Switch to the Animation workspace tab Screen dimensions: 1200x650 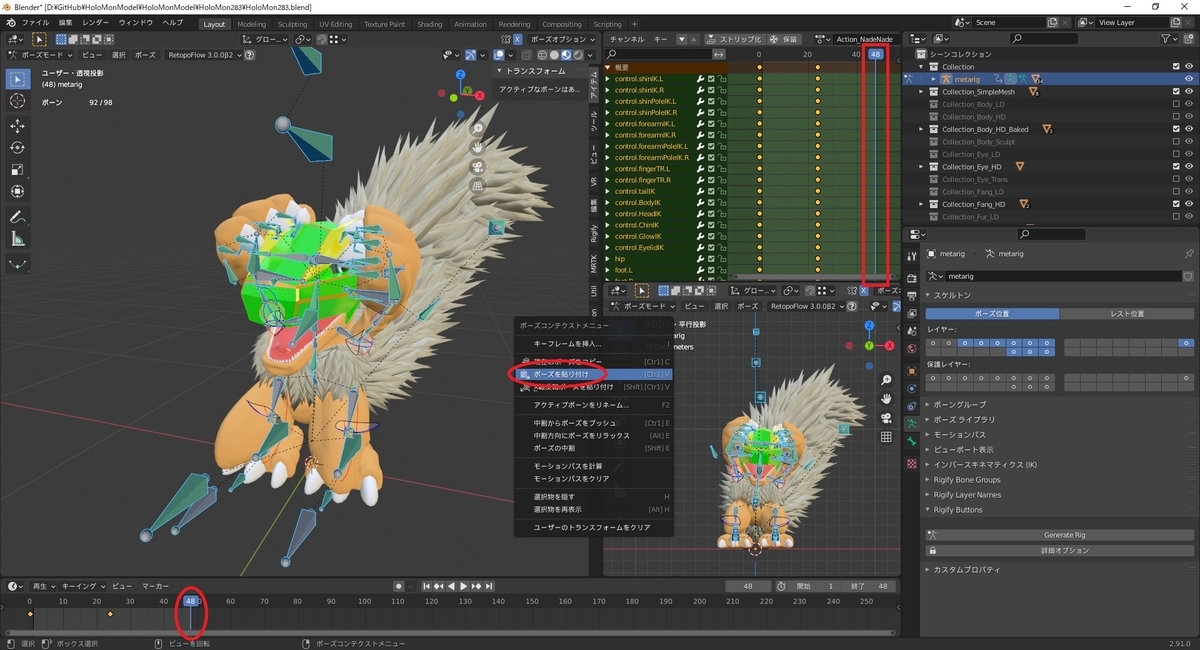tap(470, 24)
